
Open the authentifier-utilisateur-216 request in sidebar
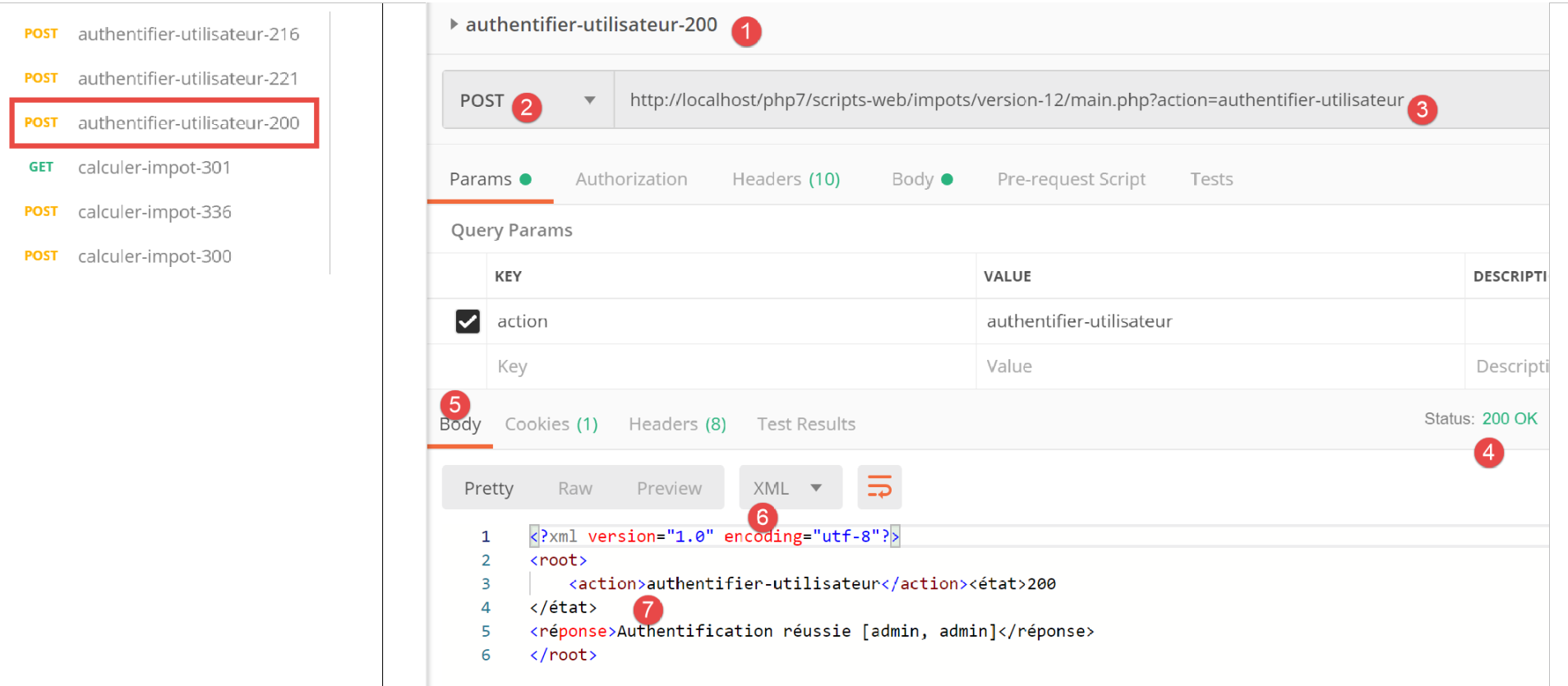tap(187, 35)
